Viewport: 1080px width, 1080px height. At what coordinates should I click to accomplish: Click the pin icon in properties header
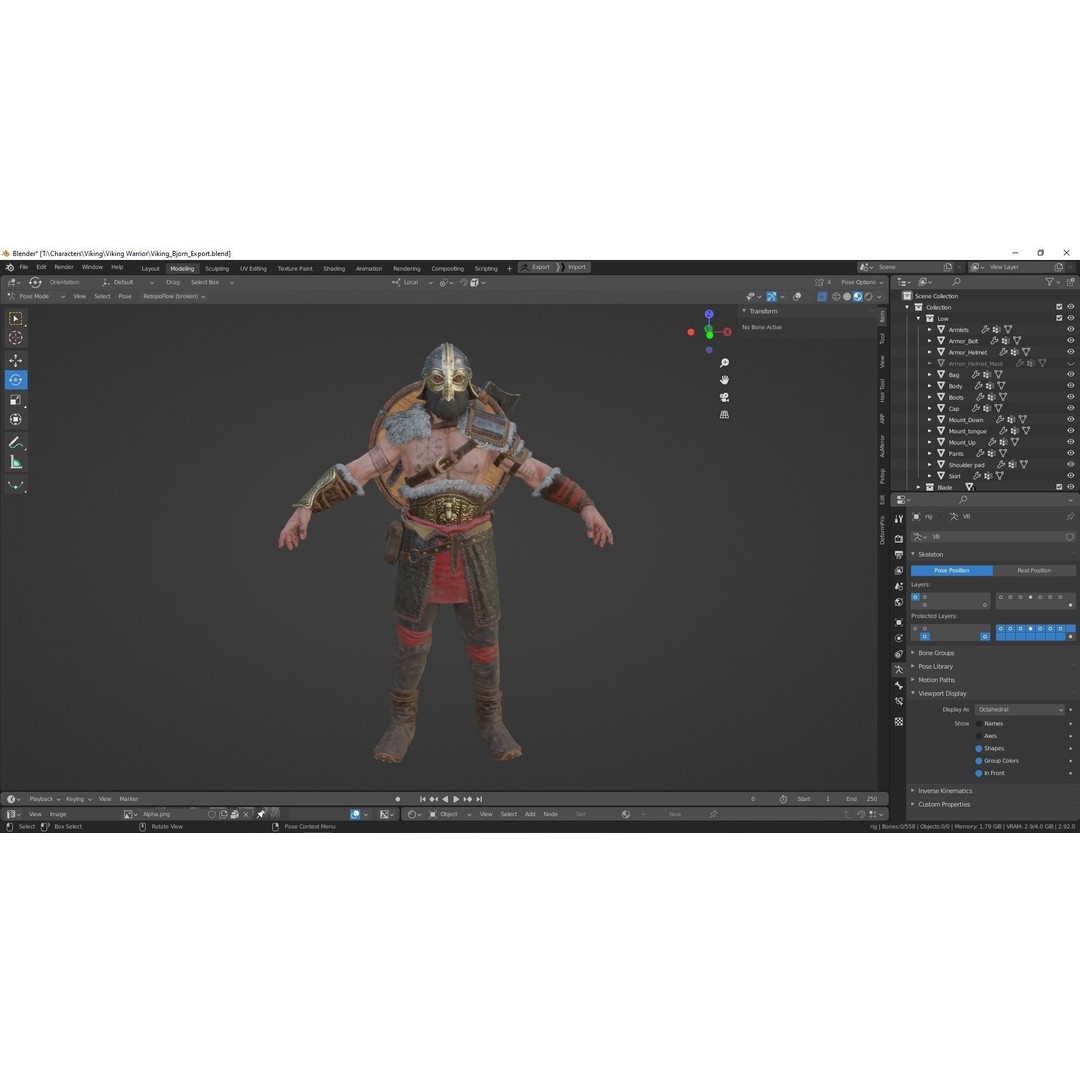(1070, 517)
